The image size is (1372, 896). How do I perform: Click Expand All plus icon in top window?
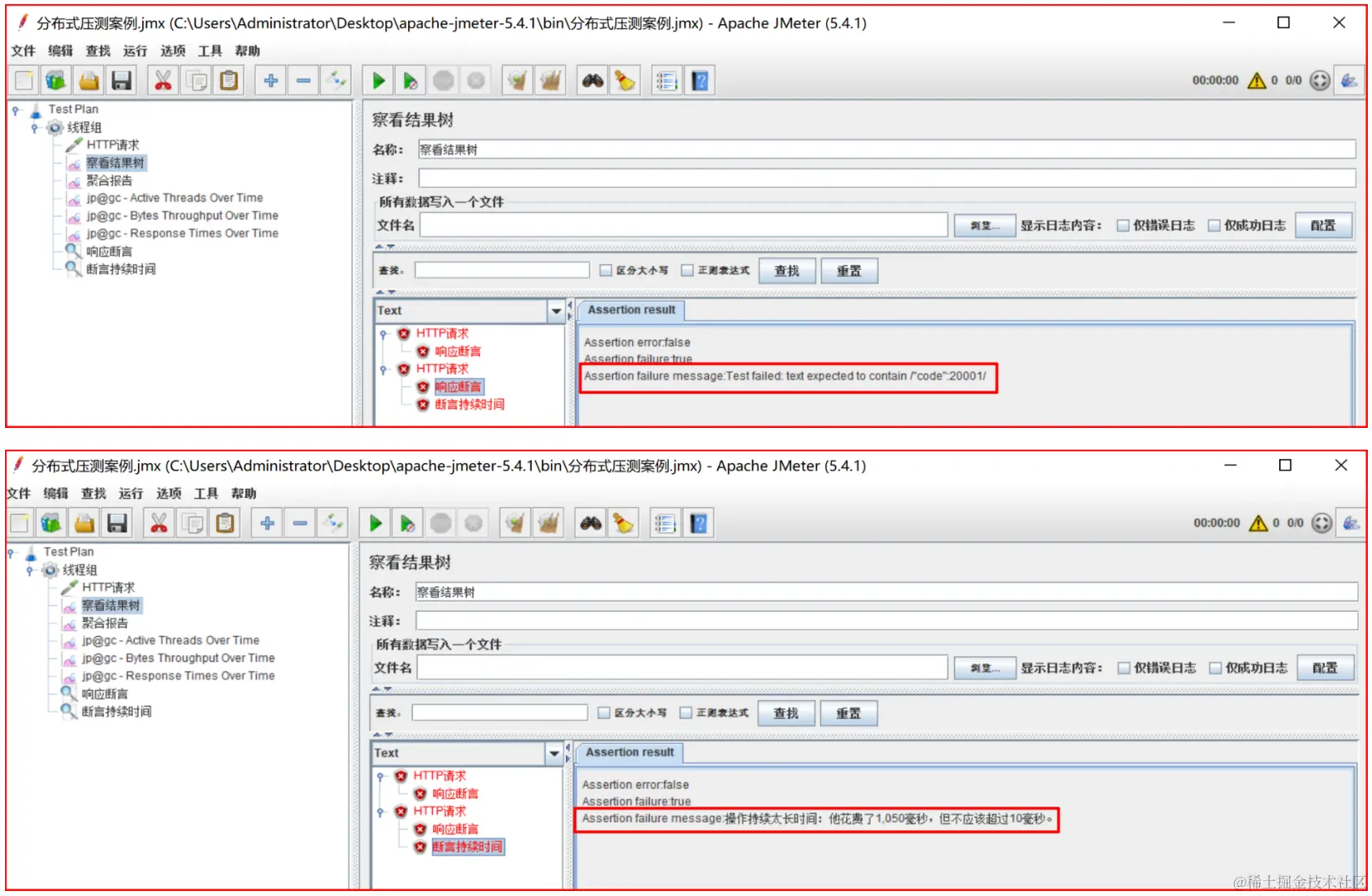pyautogui.click(x=271, y=80)
